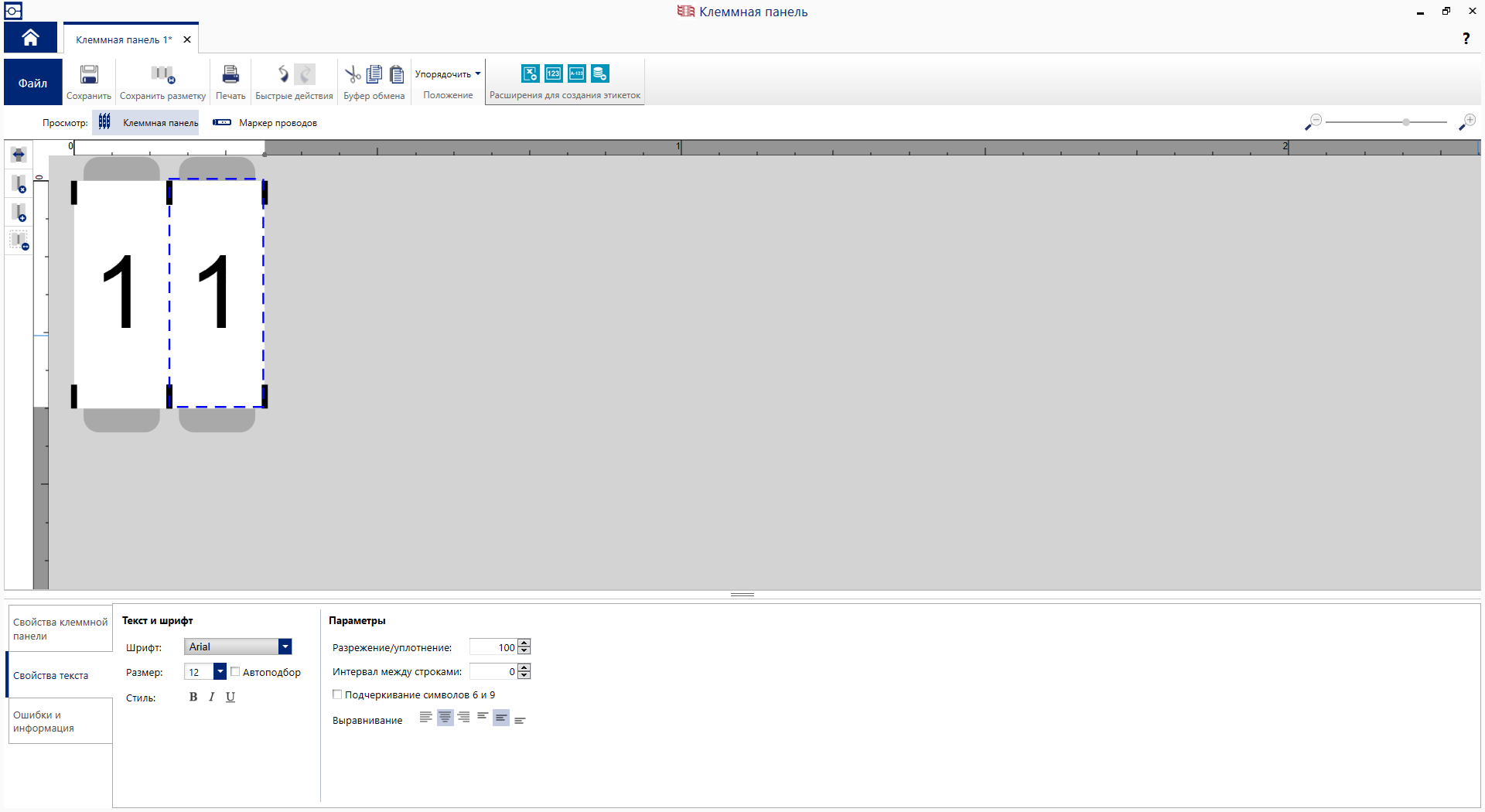Click the database import extension icon
1485x812 pixels.
click(x=600, y=73)
